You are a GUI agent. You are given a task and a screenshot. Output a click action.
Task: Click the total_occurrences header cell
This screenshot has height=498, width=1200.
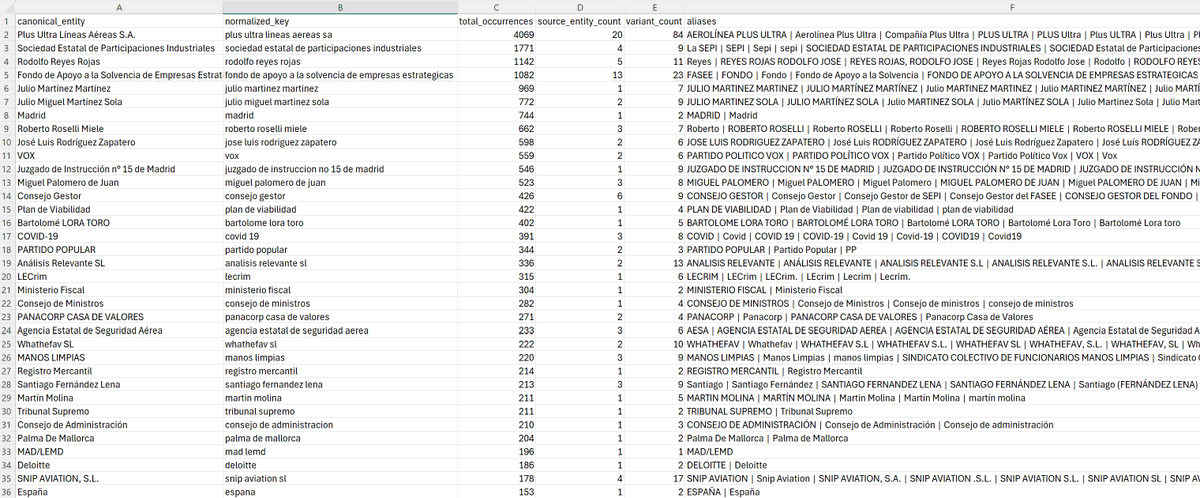(x=495, y=21)
